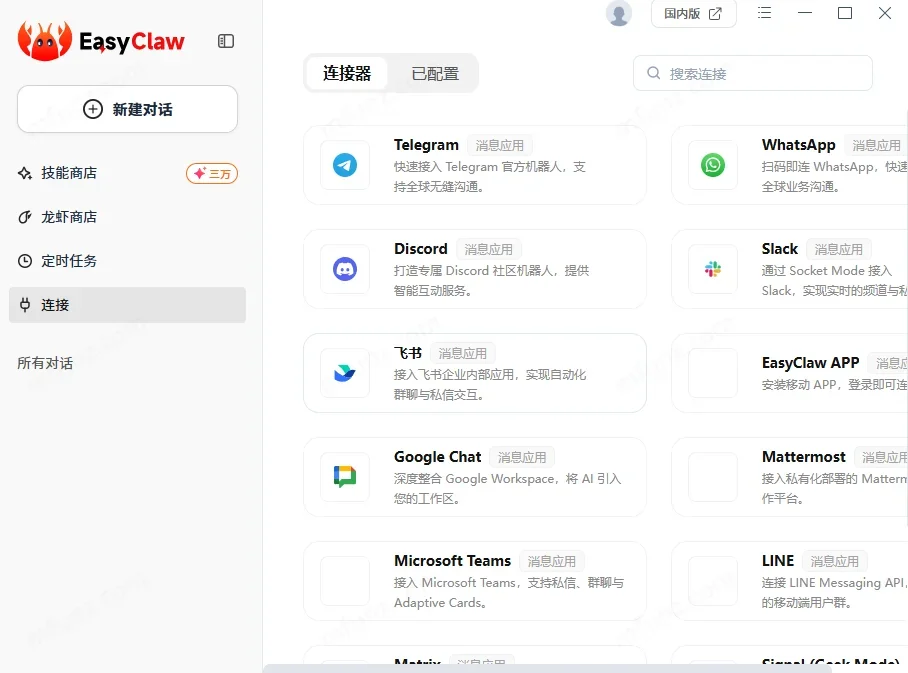Screen dimensions: 908x673
Task: Click 消息应用 tag on Discord card
Action: pos(488,250)
